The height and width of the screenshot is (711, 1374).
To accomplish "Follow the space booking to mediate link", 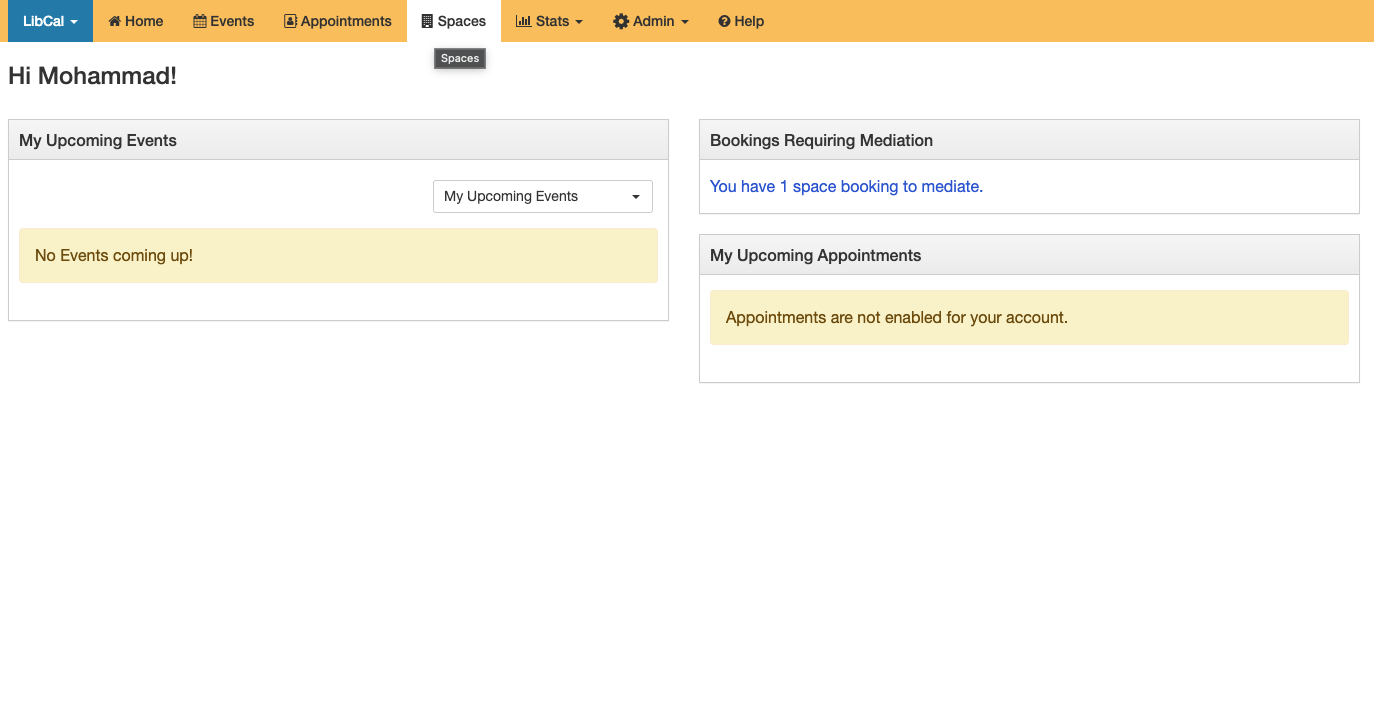I will 846,186.
